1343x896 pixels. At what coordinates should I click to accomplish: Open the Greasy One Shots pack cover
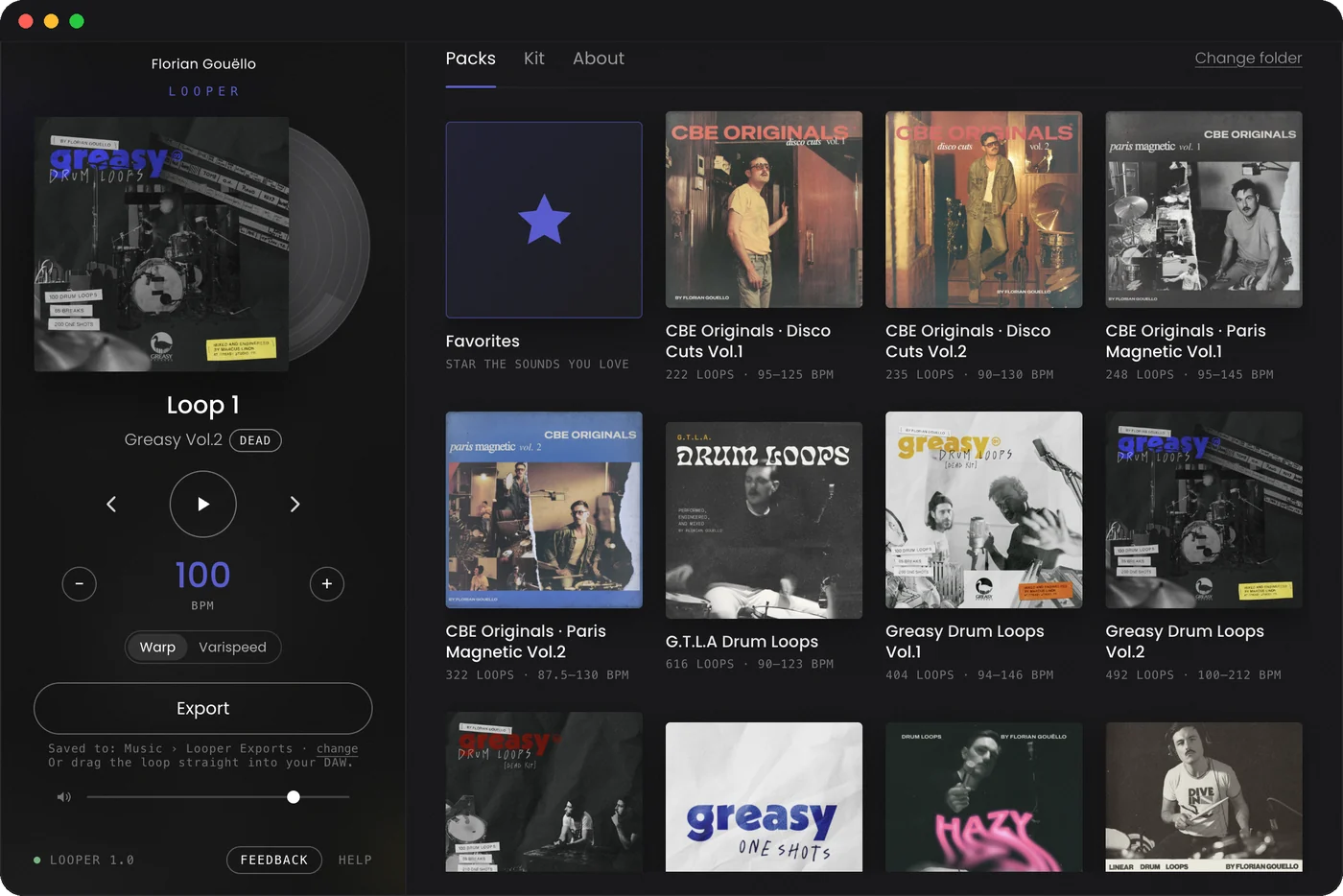764,797
